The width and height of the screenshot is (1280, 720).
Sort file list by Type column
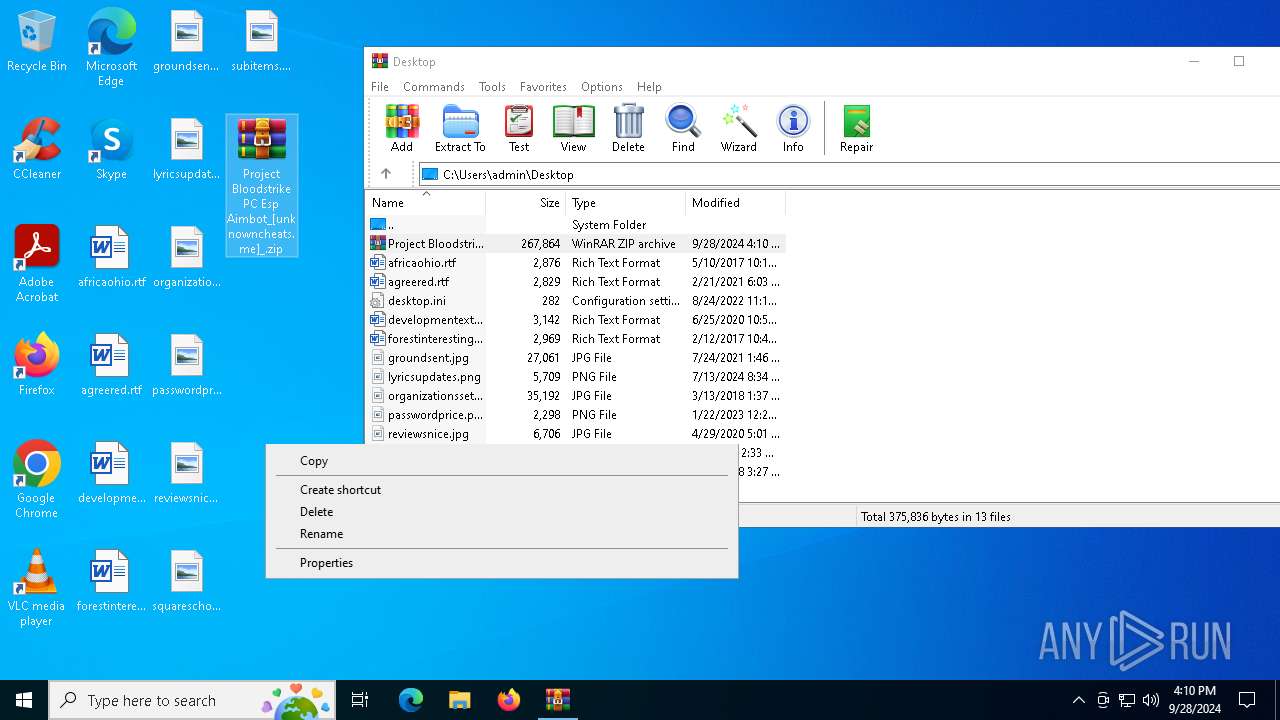(x=626, y=202)
